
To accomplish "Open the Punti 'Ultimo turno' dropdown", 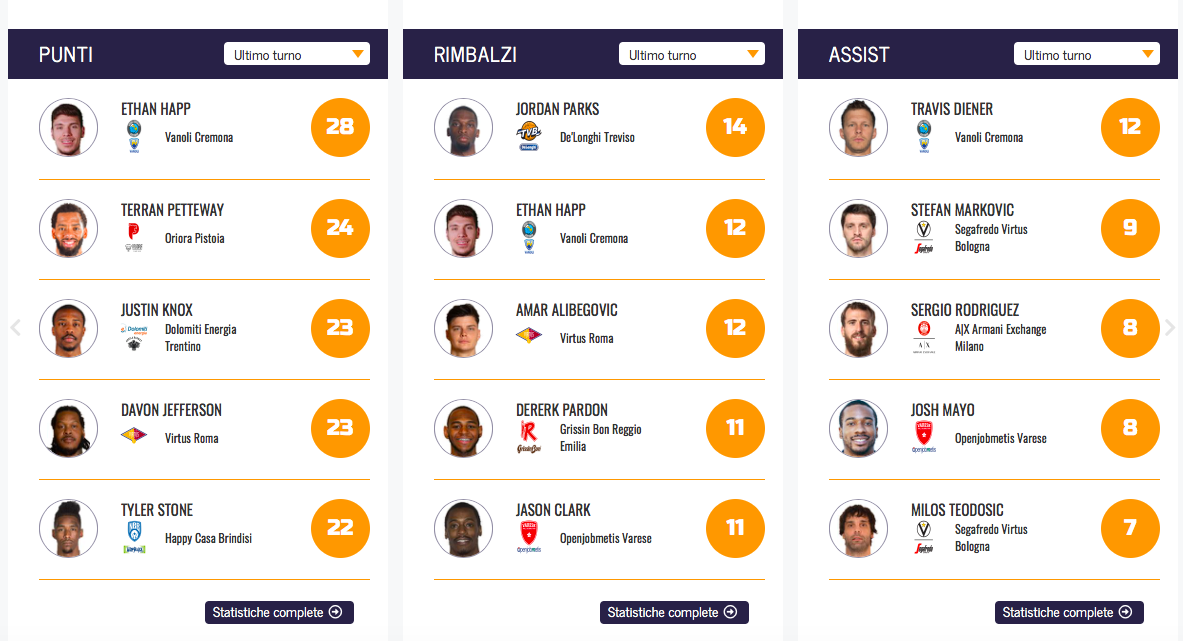I will [x=297, y=54].
